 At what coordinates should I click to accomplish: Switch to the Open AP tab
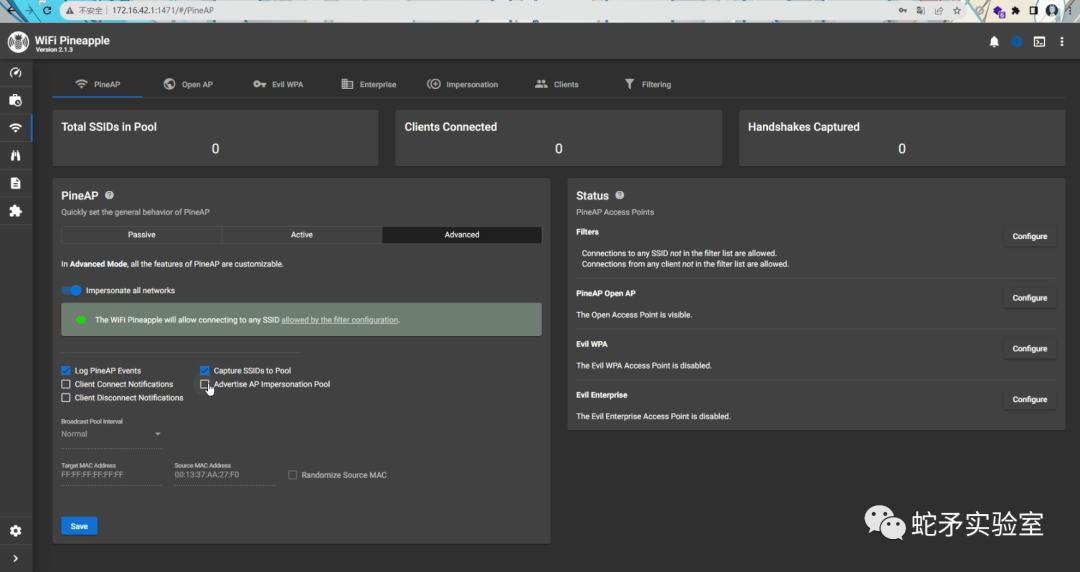[188, 84]
